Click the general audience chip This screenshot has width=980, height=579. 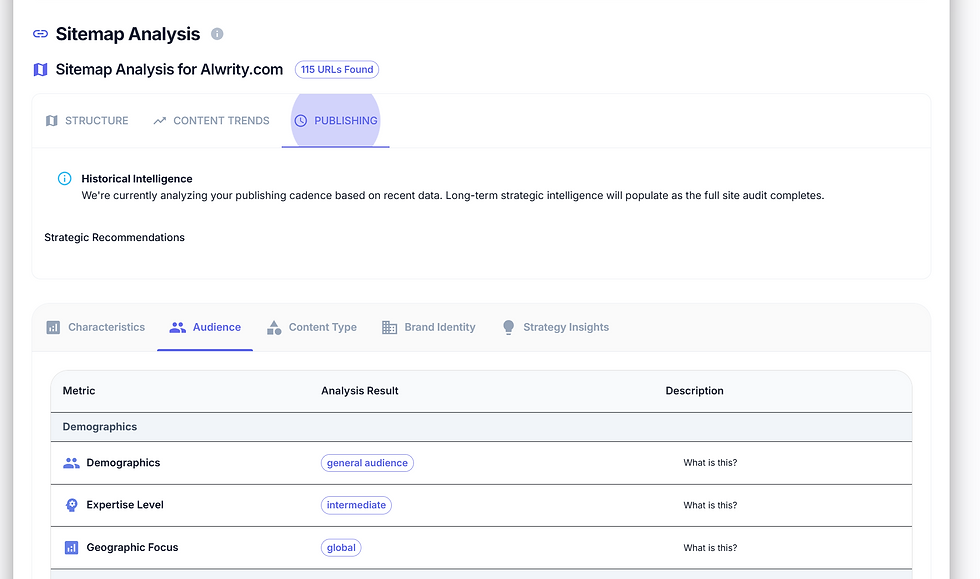tap(367, 463)
